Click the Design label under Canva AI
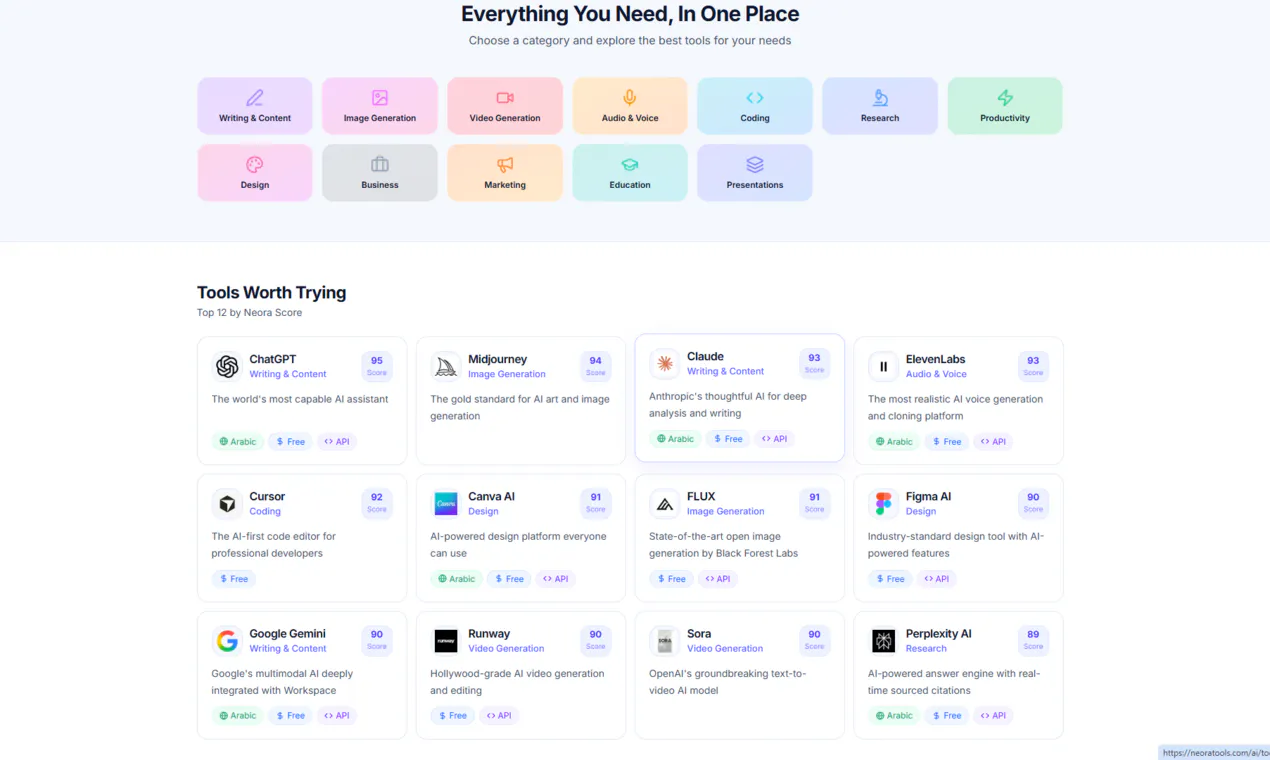Image resolution: width=1270 pixels, height=760 pixels. click(483, 511)
